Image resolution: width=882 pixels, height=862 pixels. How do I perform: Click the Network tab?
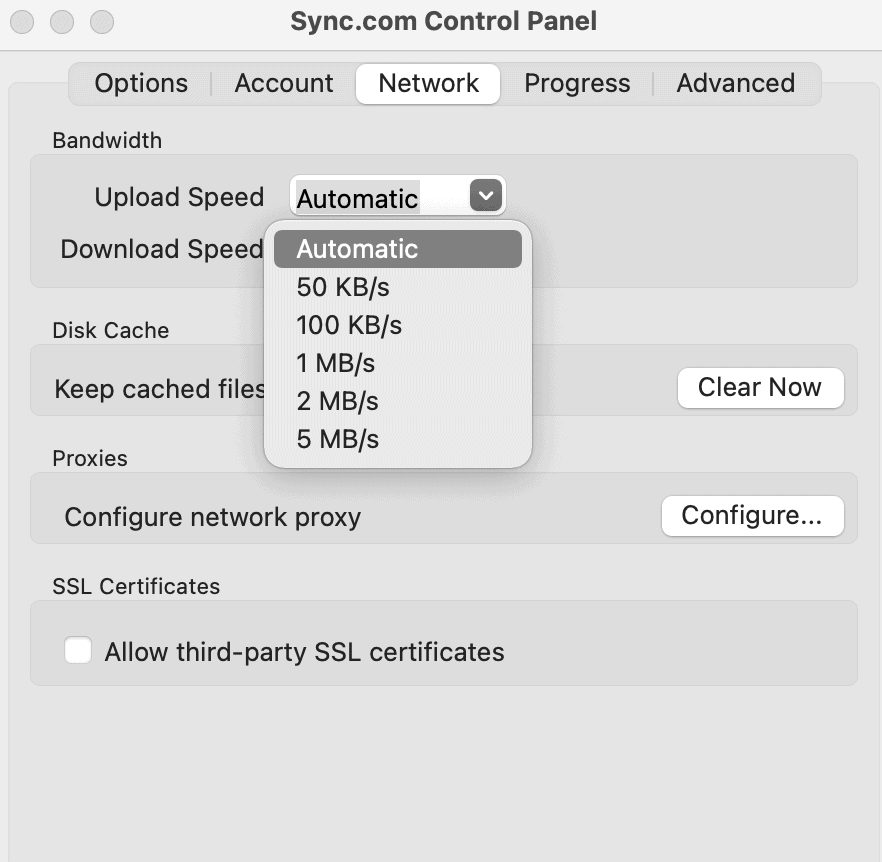(428, 84)
